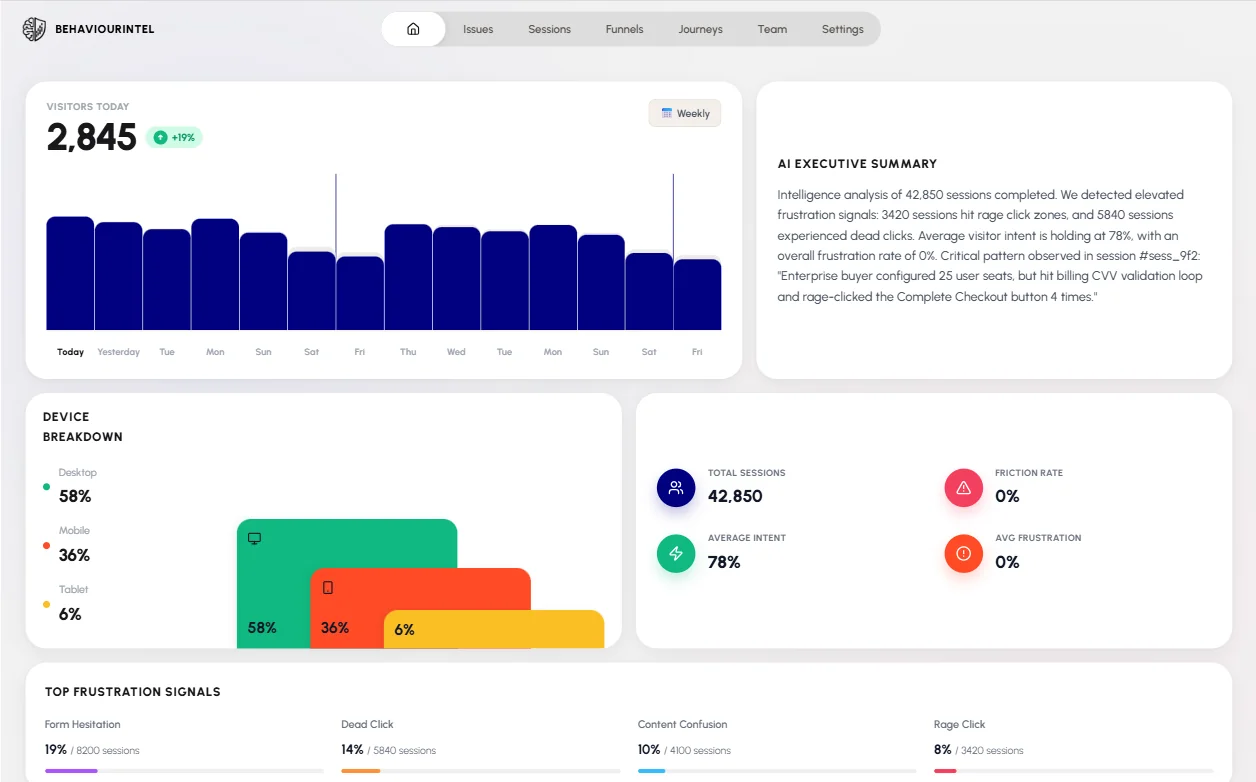Click the Form Hesitation purple progress bar
Screen dimensions: 1256x782
click(x=71, y=771)
